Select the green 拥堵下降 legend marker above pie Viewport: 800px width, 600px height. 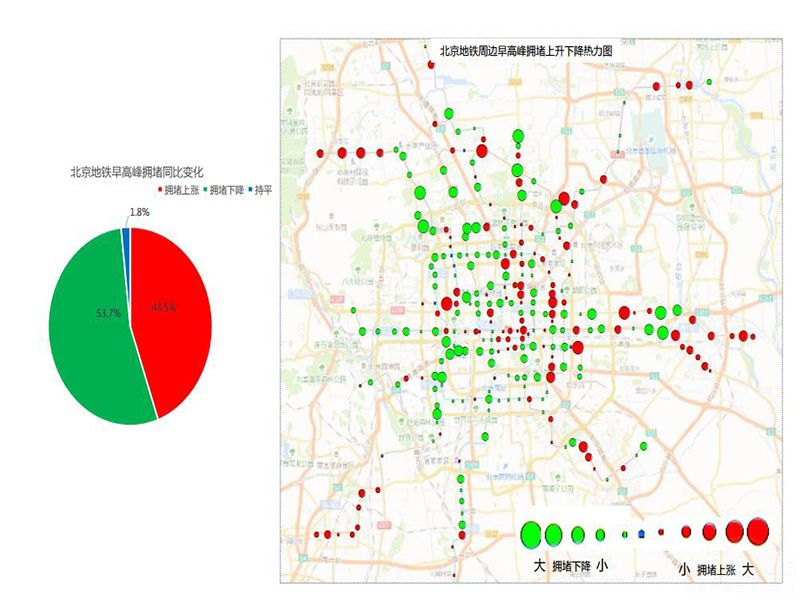click(x=205, y=189)
